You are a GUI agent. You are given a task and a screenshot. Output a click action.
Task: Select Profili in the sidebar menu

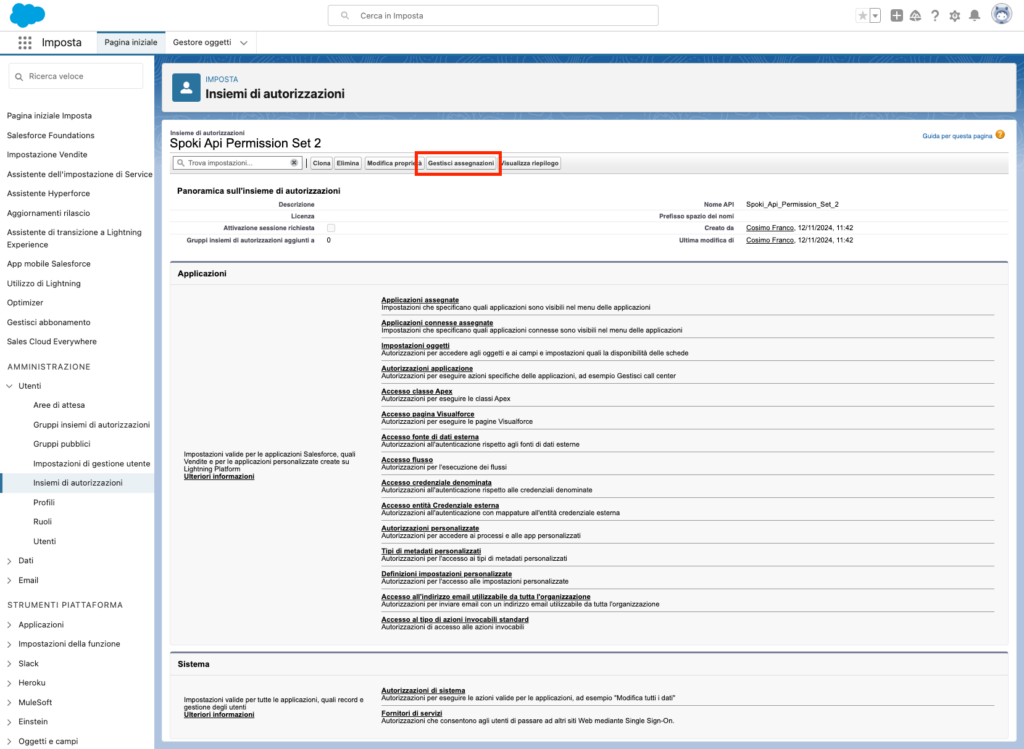point(44,502)
